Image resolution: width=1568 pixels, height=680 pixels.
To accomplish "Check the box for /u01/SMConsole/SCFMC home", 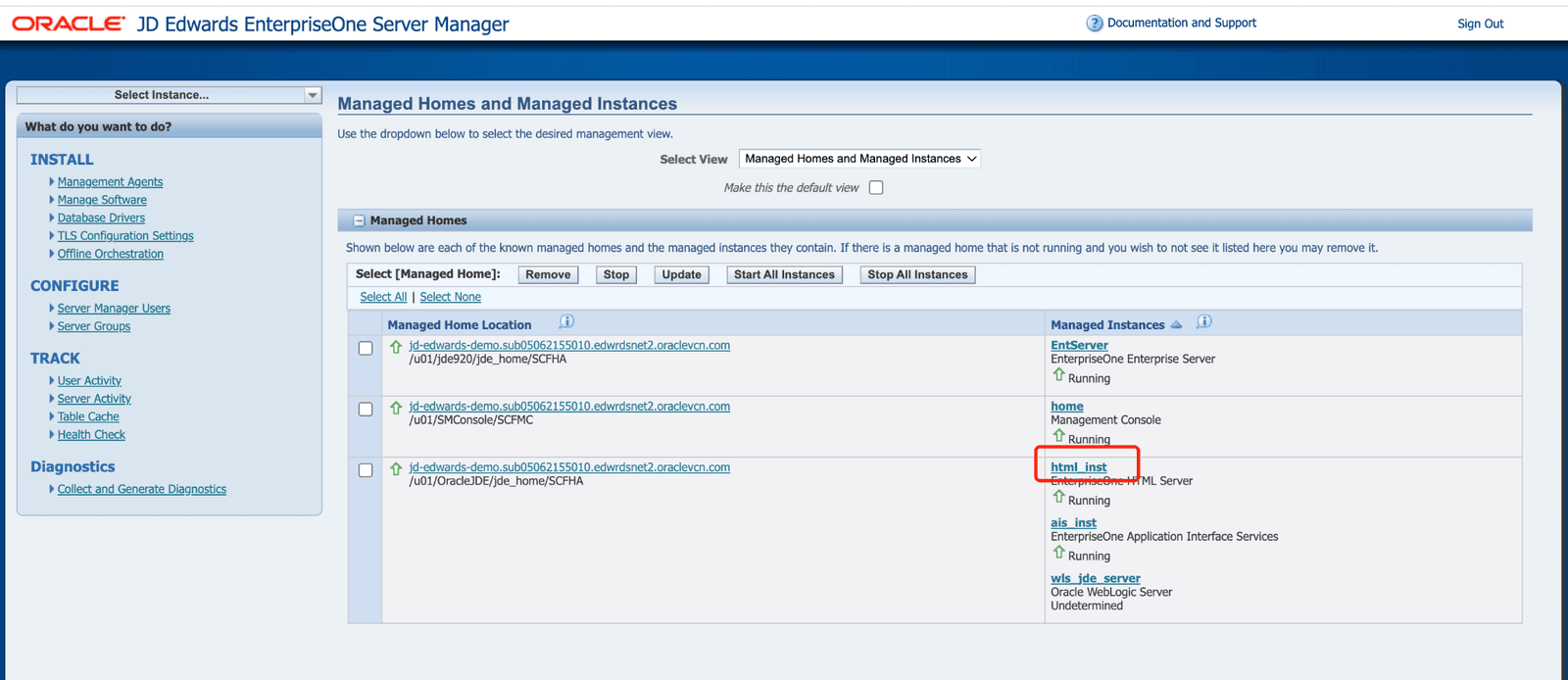I will click(x=366, y=409).
